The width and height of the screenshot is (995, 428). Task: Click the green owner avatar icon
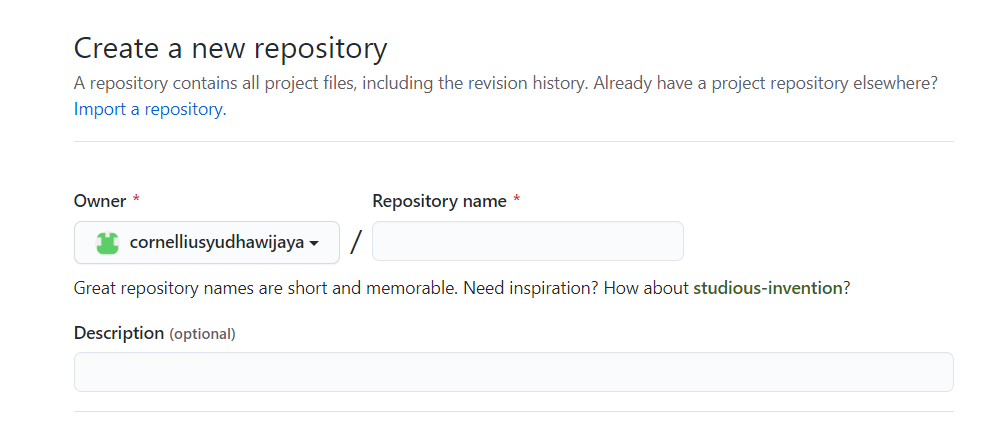click(x=107, y=243)
